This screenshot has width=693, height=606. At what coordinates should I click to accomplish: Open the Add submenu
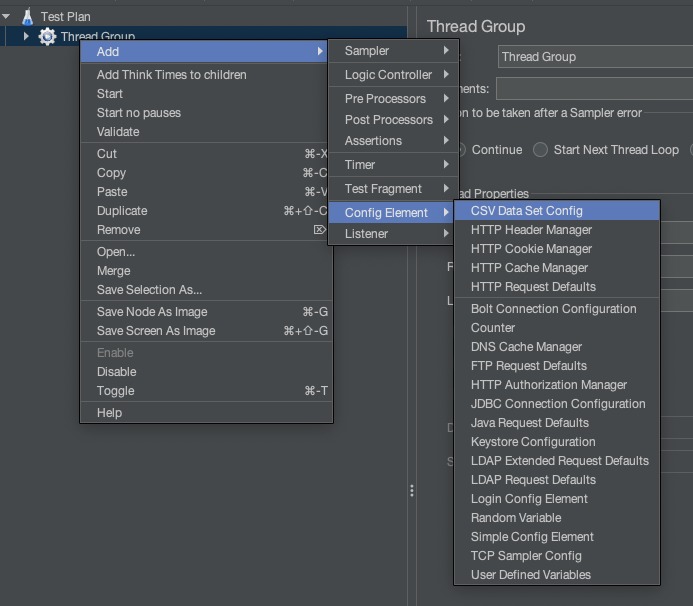click(x=204, y=52)
